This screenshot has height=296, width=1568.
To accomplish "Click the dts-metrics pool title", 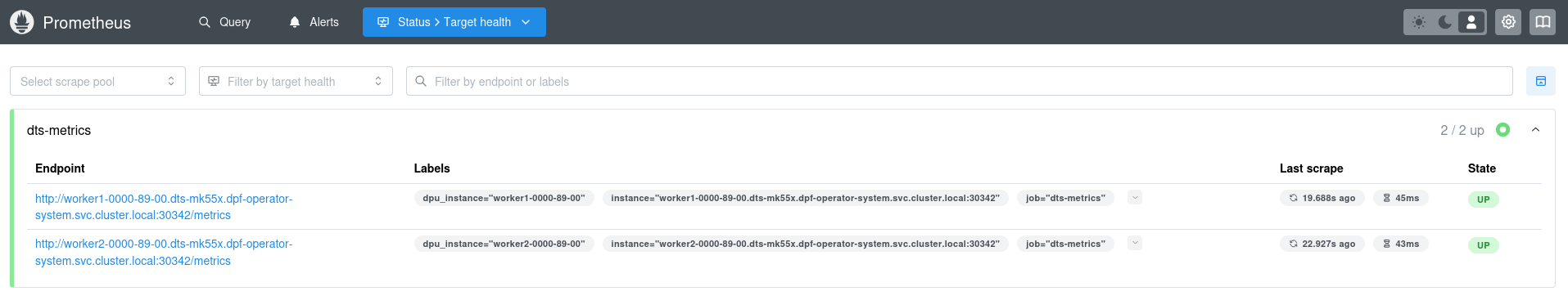I will coord(59,130).
